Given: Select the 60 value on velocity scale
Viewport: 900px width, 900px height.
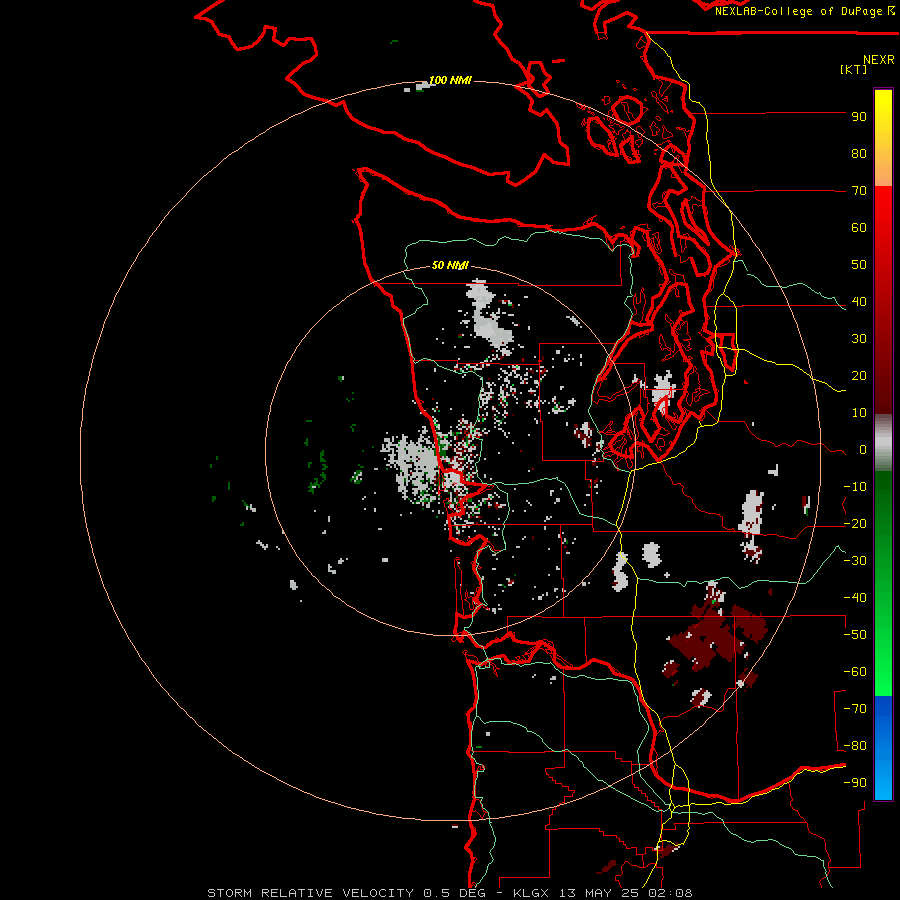Looking at the screenshot, I should (x=859, y=228).
